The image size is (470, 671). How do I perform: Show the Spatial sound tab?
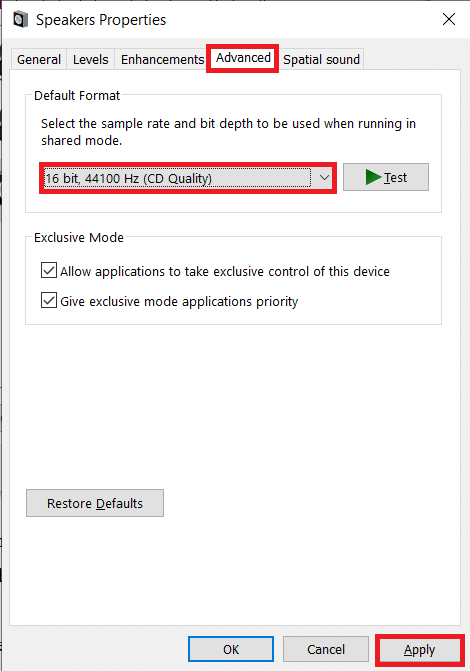[x=321, y=59]
